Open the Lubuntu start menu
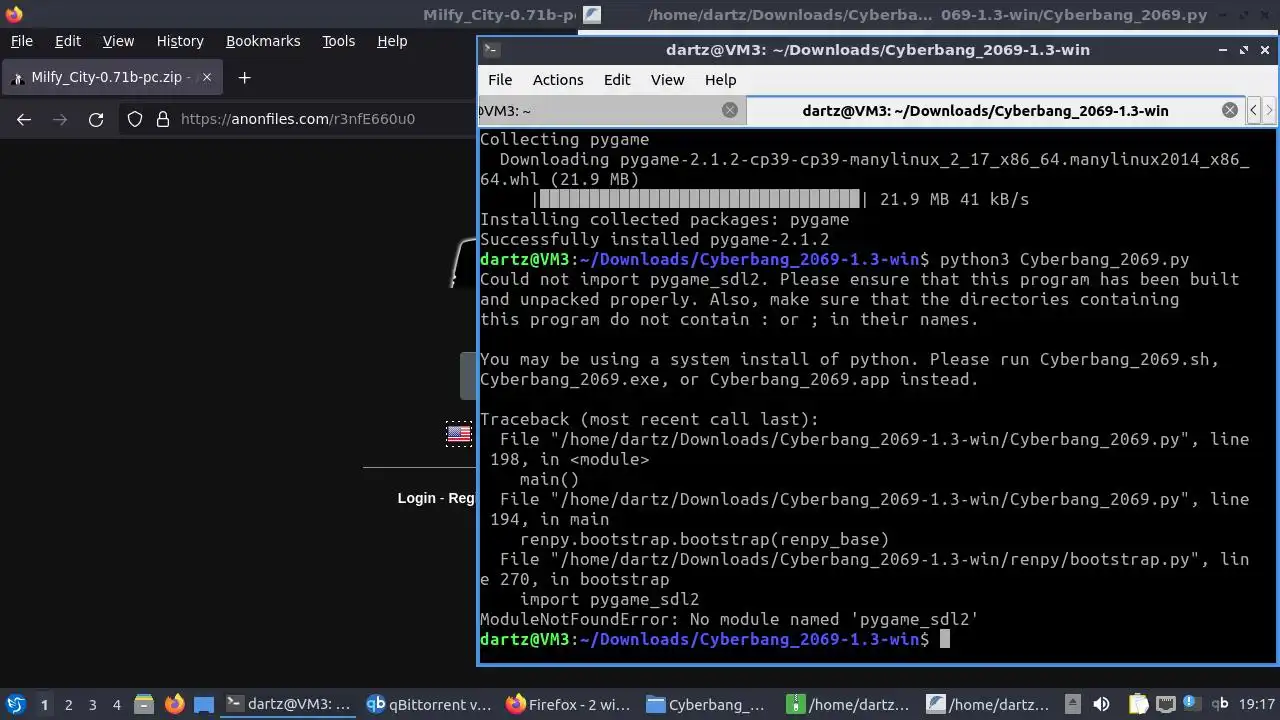1280x720 pixels. click(x=15, y=704)
